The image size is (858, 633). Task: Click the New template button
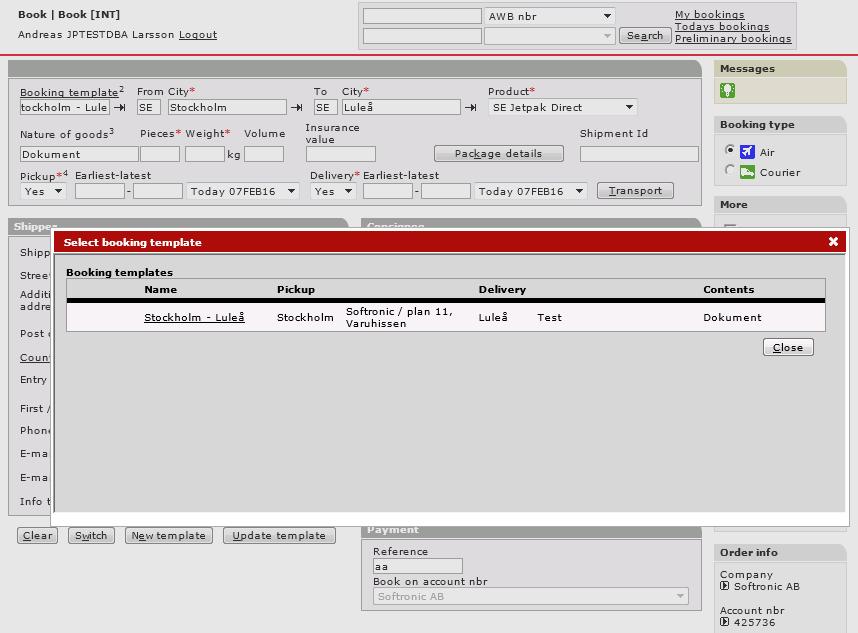(169, 536)
